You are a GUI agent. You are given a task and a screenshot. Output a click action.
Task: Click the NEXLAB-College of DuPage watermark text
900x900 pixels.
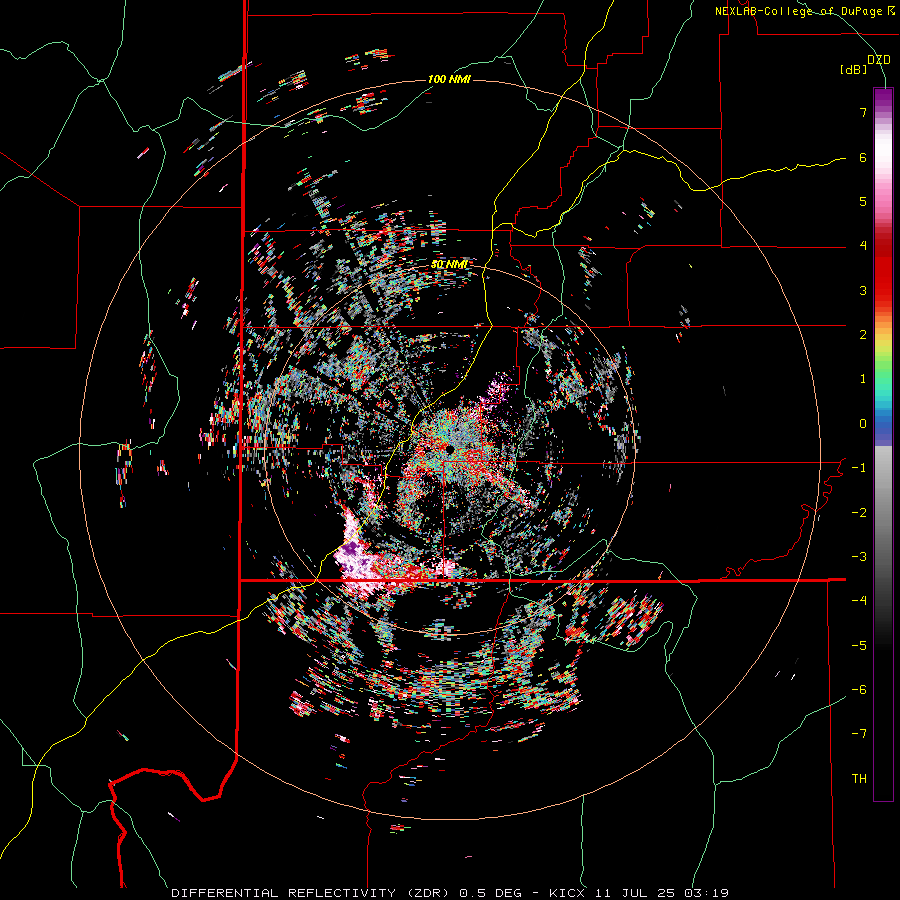pyautogui.click(x=804, y=11)
